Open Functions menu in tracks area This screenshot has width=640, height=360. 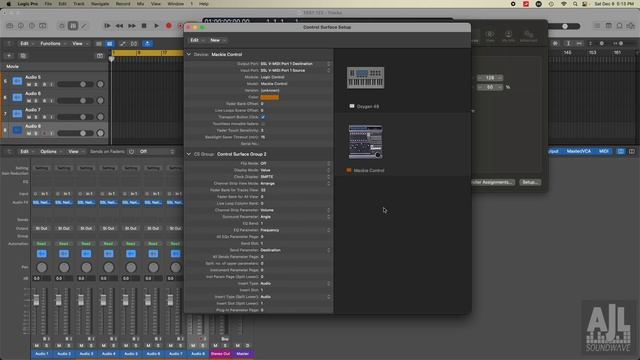pyautogui.click(x=53, y=44)
